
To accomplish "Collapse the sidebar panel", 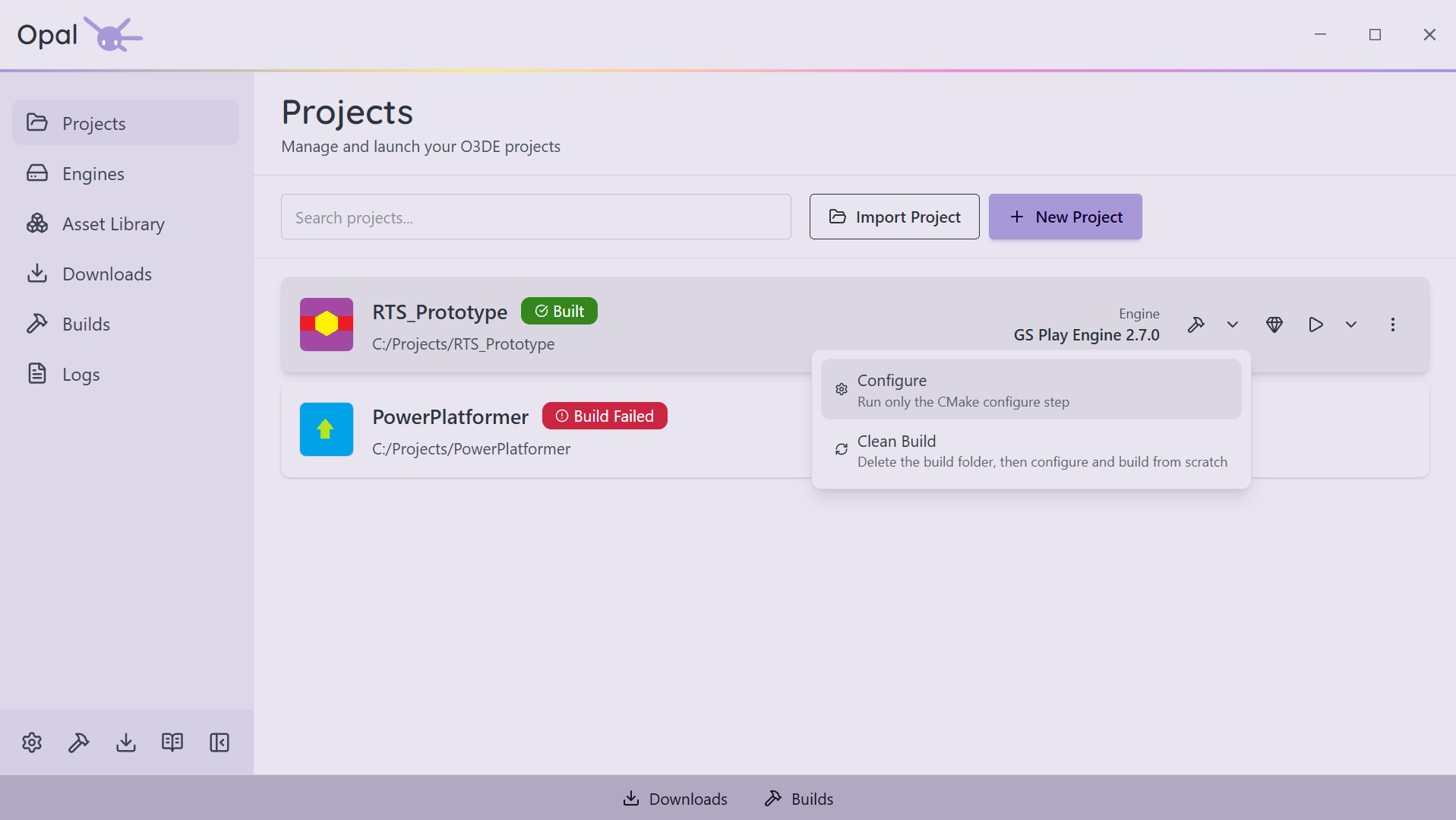I will (220, 742).
